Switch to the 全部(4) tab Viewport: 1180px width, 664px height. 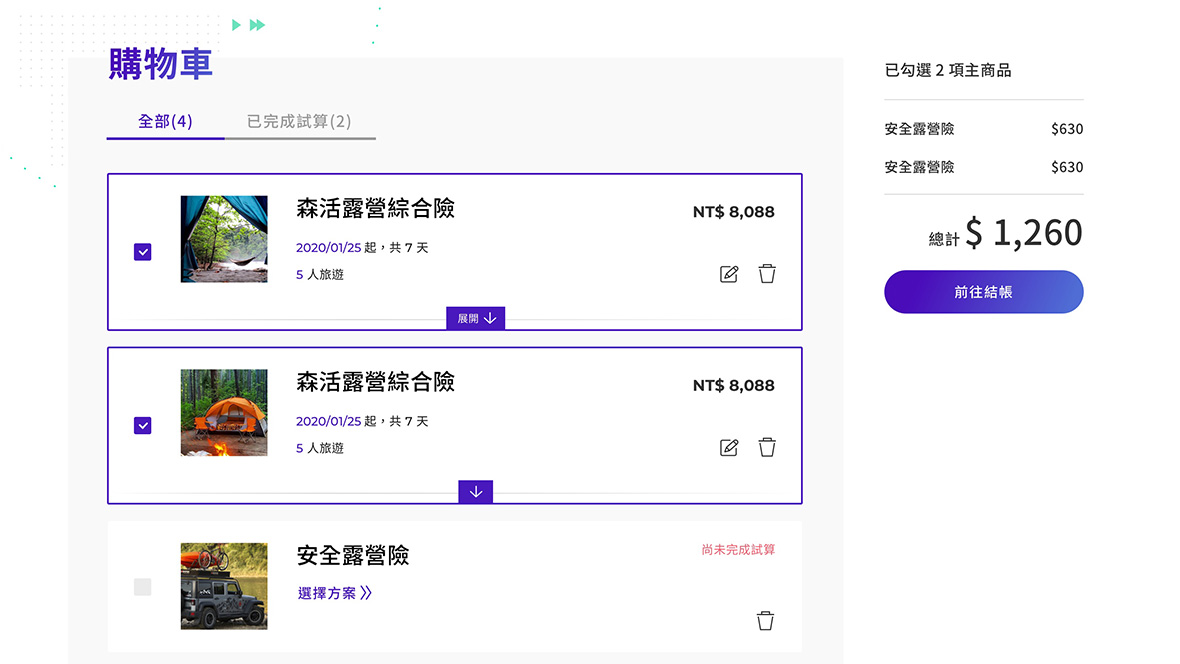click(165, 122)
